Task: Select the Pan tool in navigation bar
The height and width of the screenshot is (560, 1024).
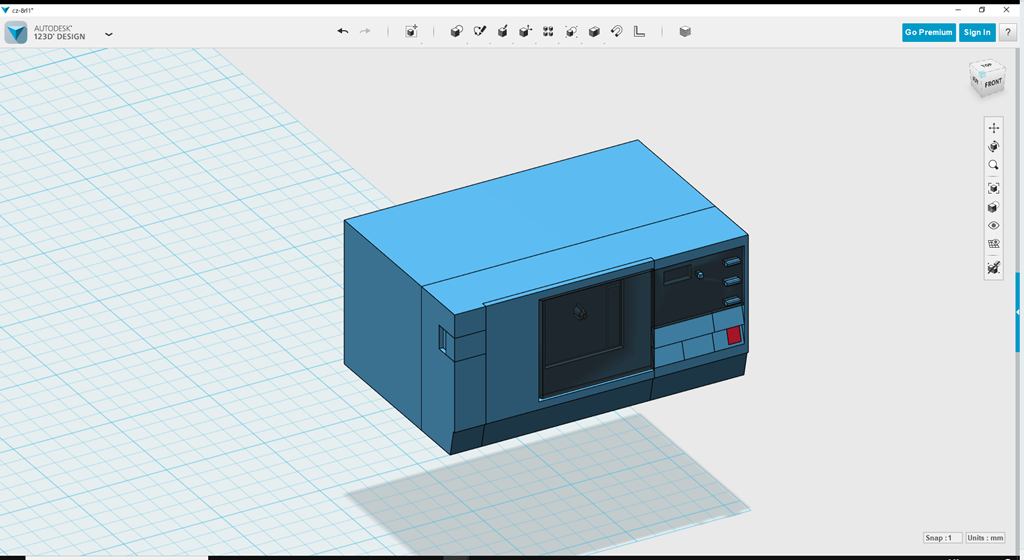Action: pyautogui.click(x=993, y=128)
